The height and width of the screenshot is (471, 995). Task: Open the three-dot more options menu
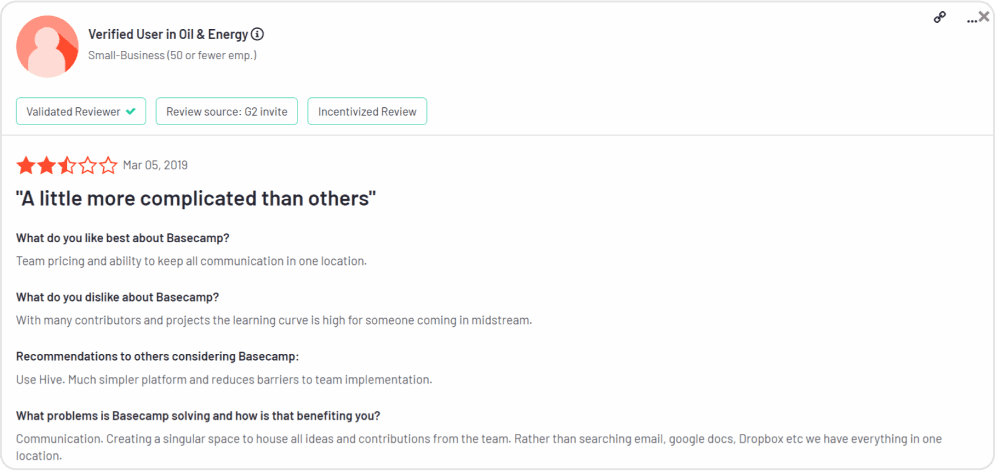pyautogui.click(x=971, y=22)
